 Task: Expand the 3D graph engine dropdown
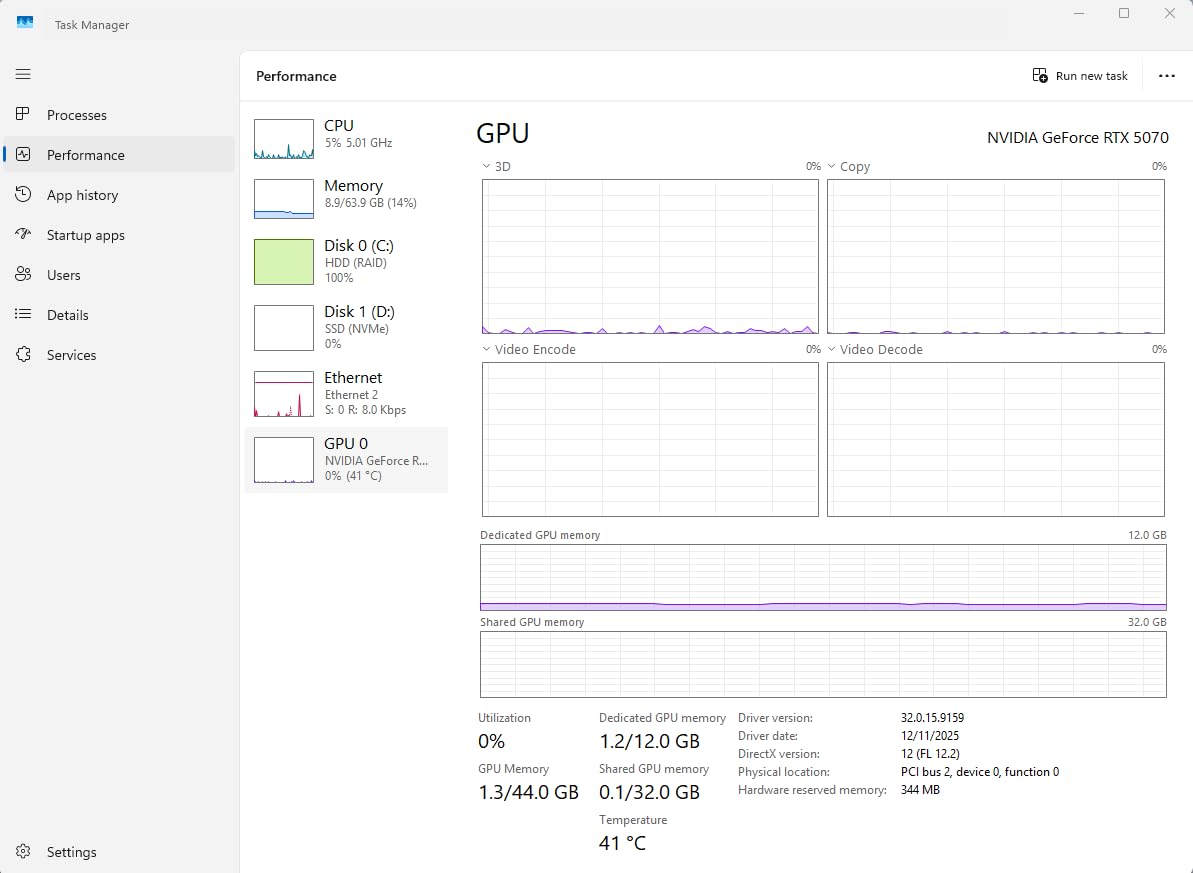point(487,167)
